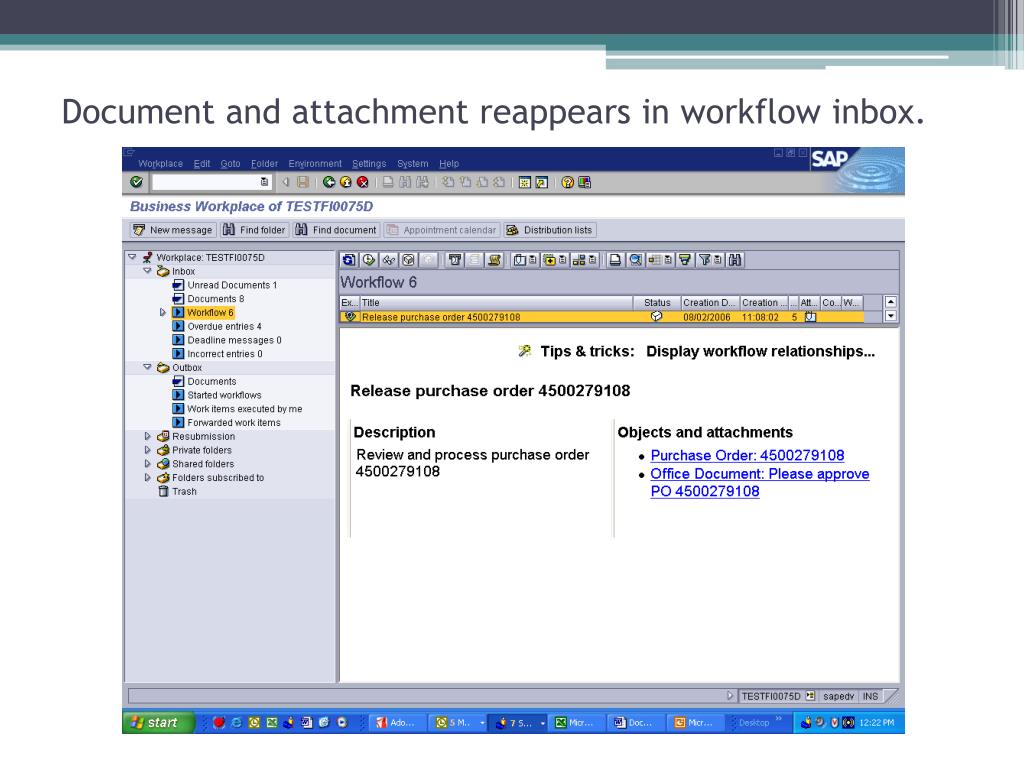Open the Folder menu

click(264, 163)
